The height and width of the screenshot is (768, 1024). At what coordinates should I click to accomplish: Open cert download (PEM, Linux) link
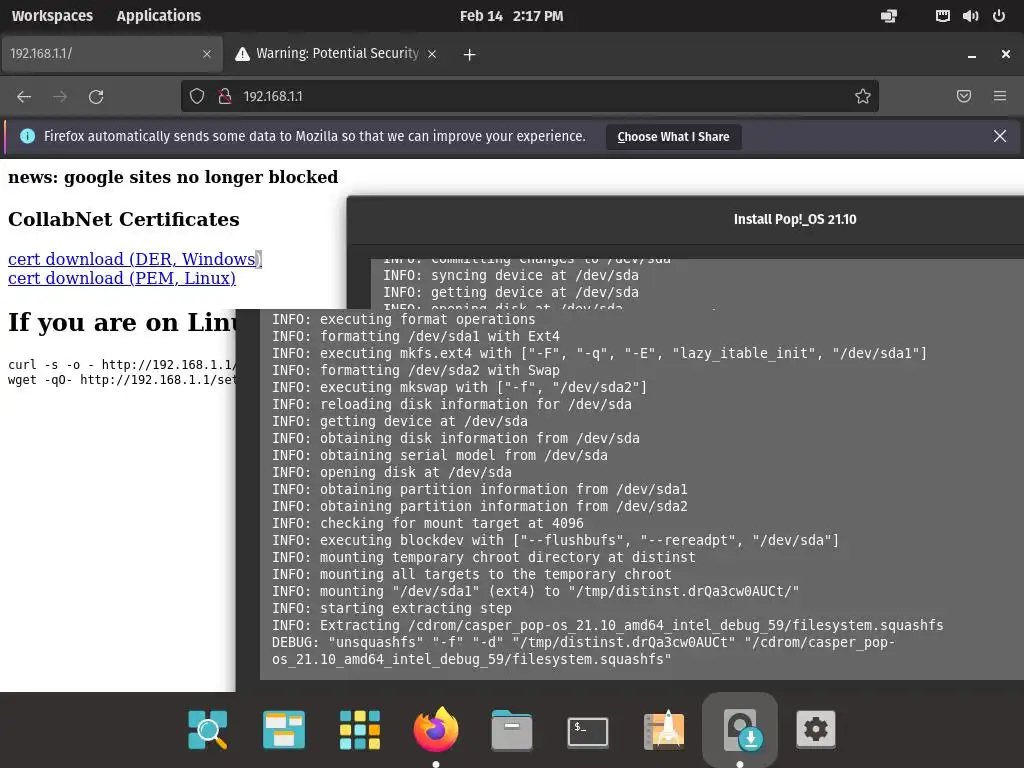click(x=121, y=278)
